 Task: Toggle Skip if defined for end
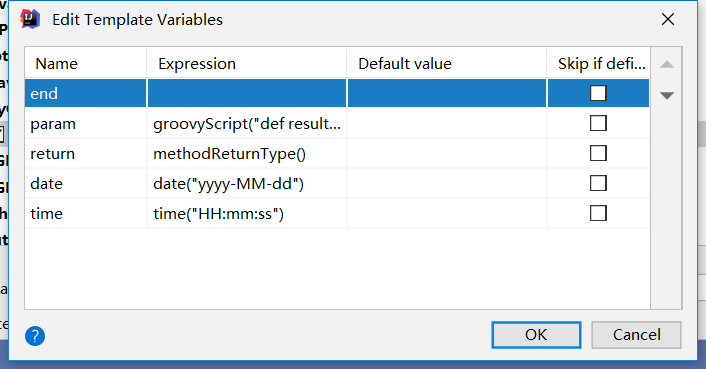(598, 93)
